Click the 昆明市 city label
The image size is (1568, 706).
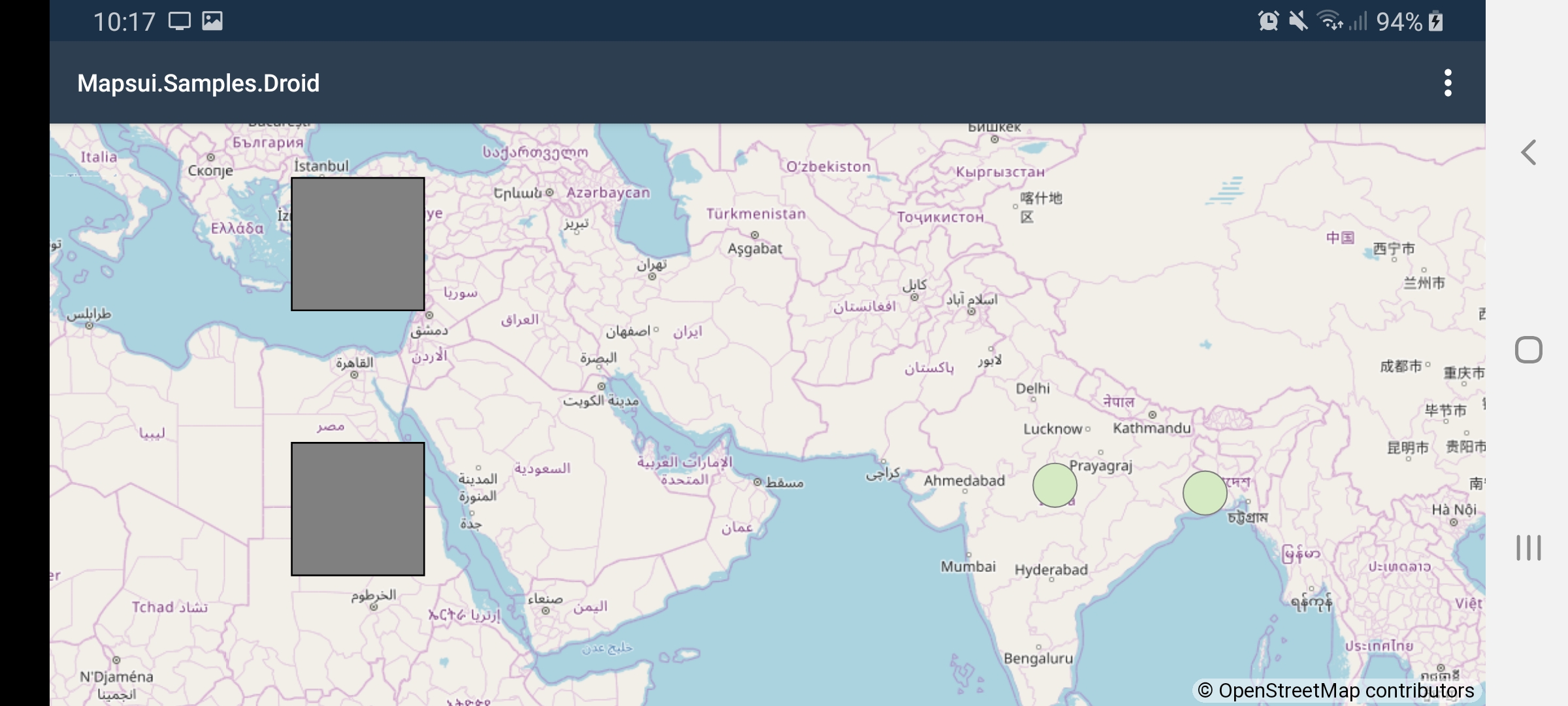pyautogui.click(x=1408, y=448)
